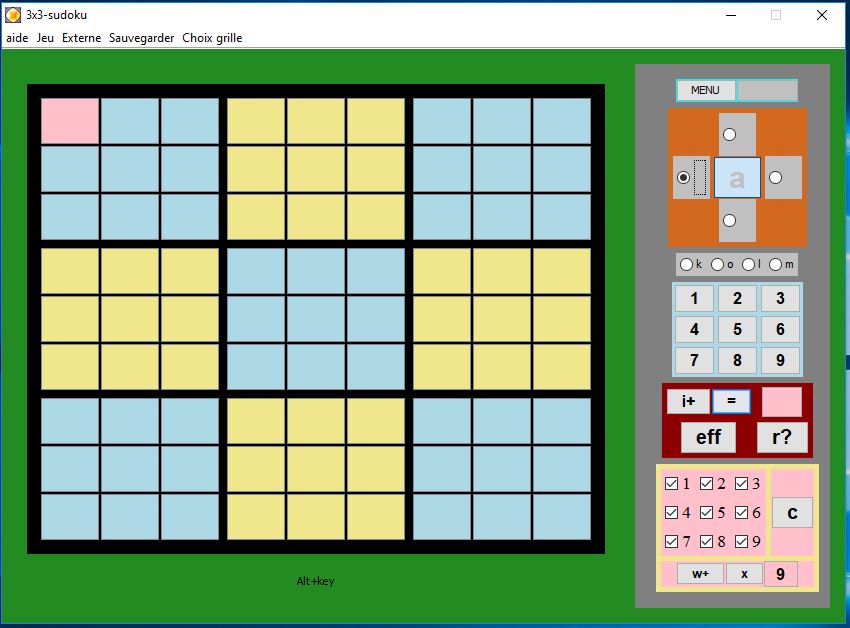Screen dimensions: 850x628
Task: Click the central a cell of the navigation pad
Action: click(735, 176)
